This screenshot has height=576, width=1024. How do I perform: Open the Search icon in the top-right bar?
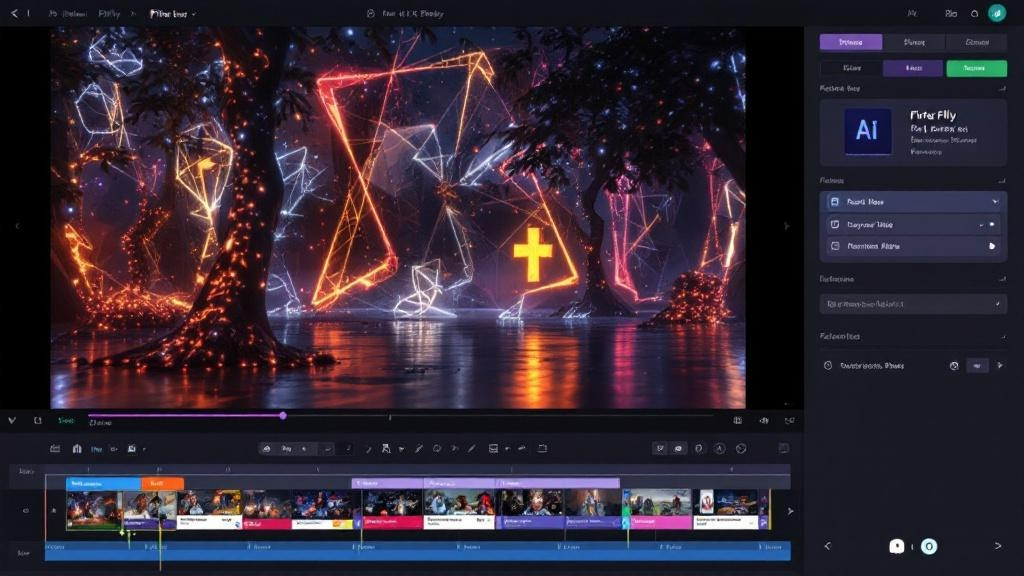click(973, 14)
